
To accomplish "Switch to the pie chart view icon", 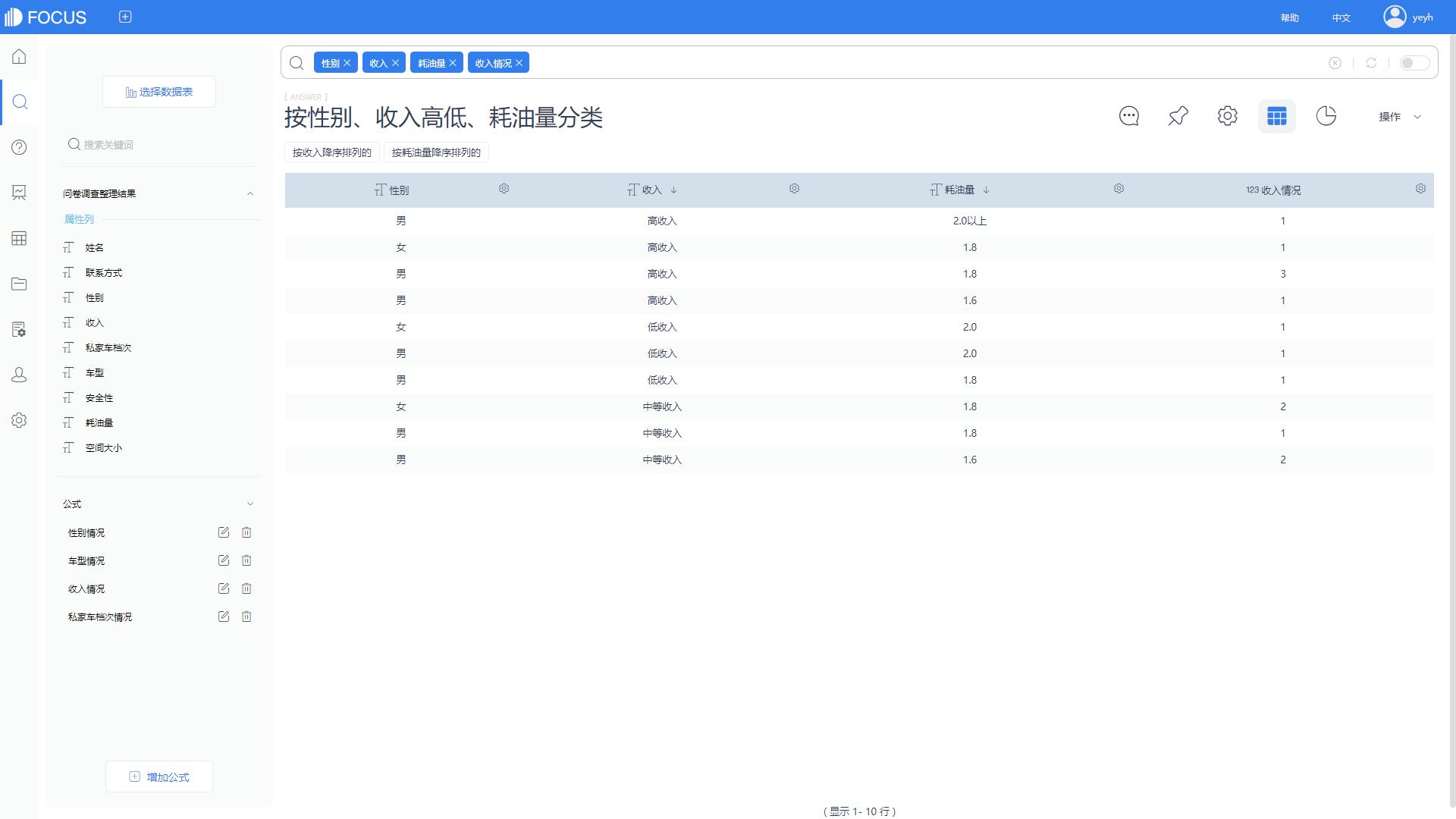I will click(1326, 116).
